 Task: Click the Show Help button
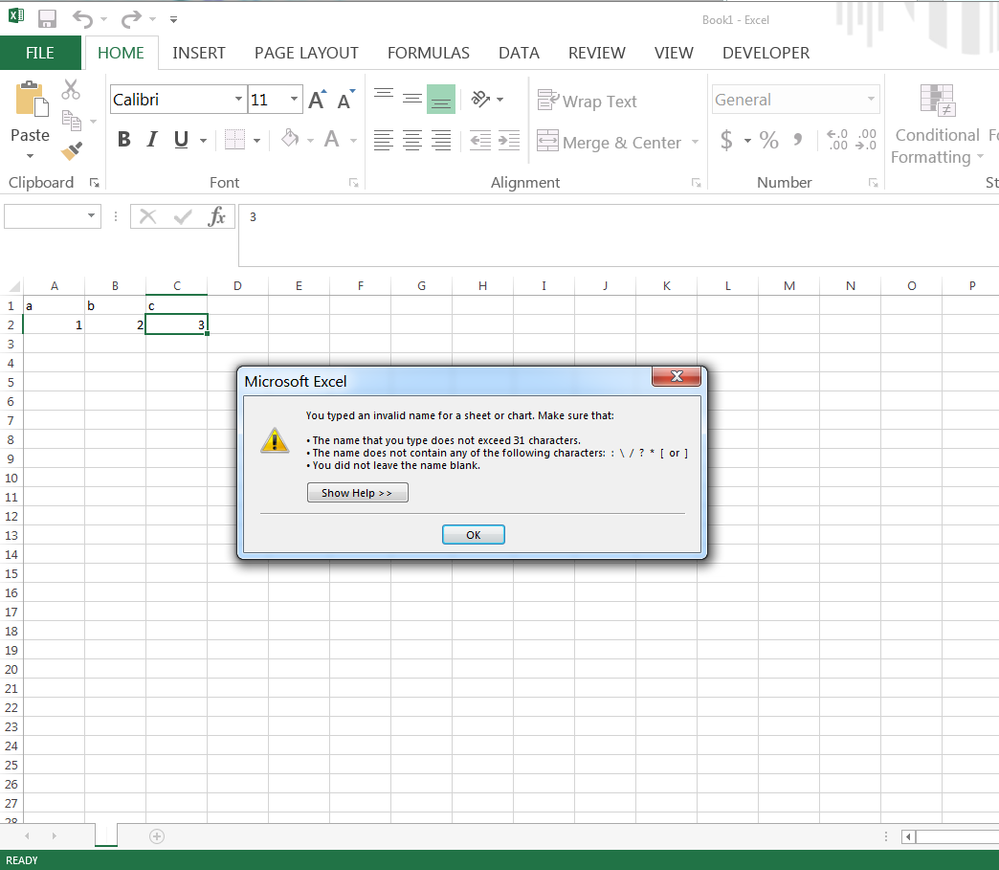tap(357, 493)
